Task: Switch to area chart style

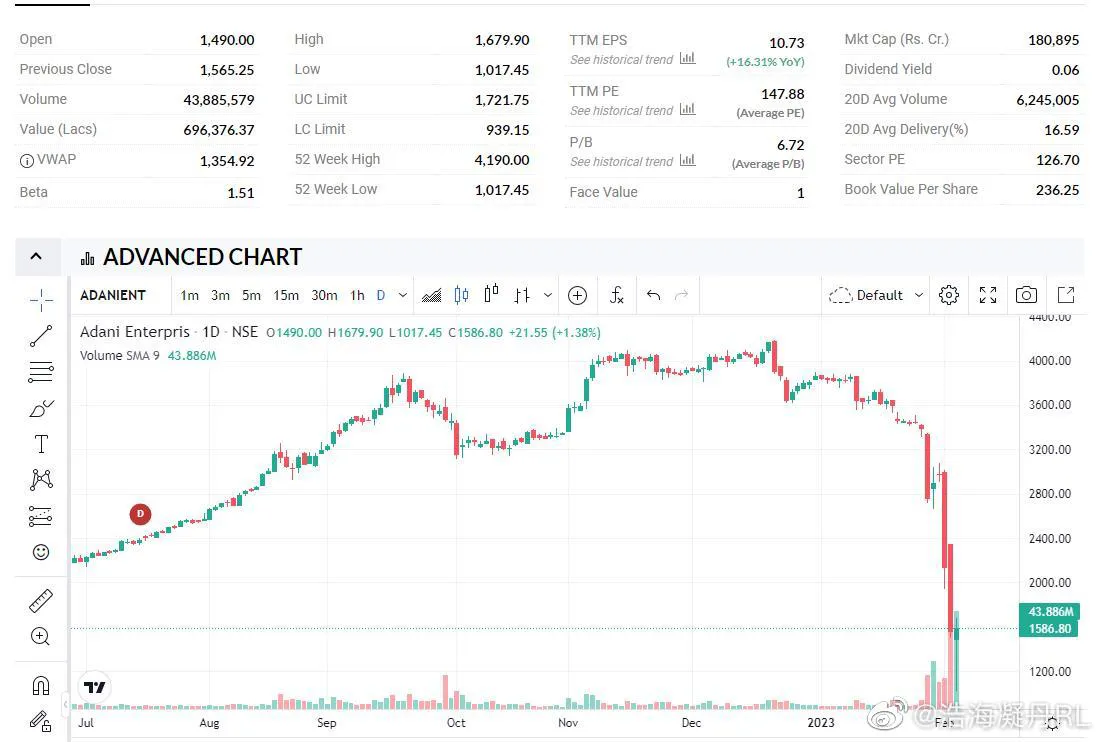Action: point(432,296)
